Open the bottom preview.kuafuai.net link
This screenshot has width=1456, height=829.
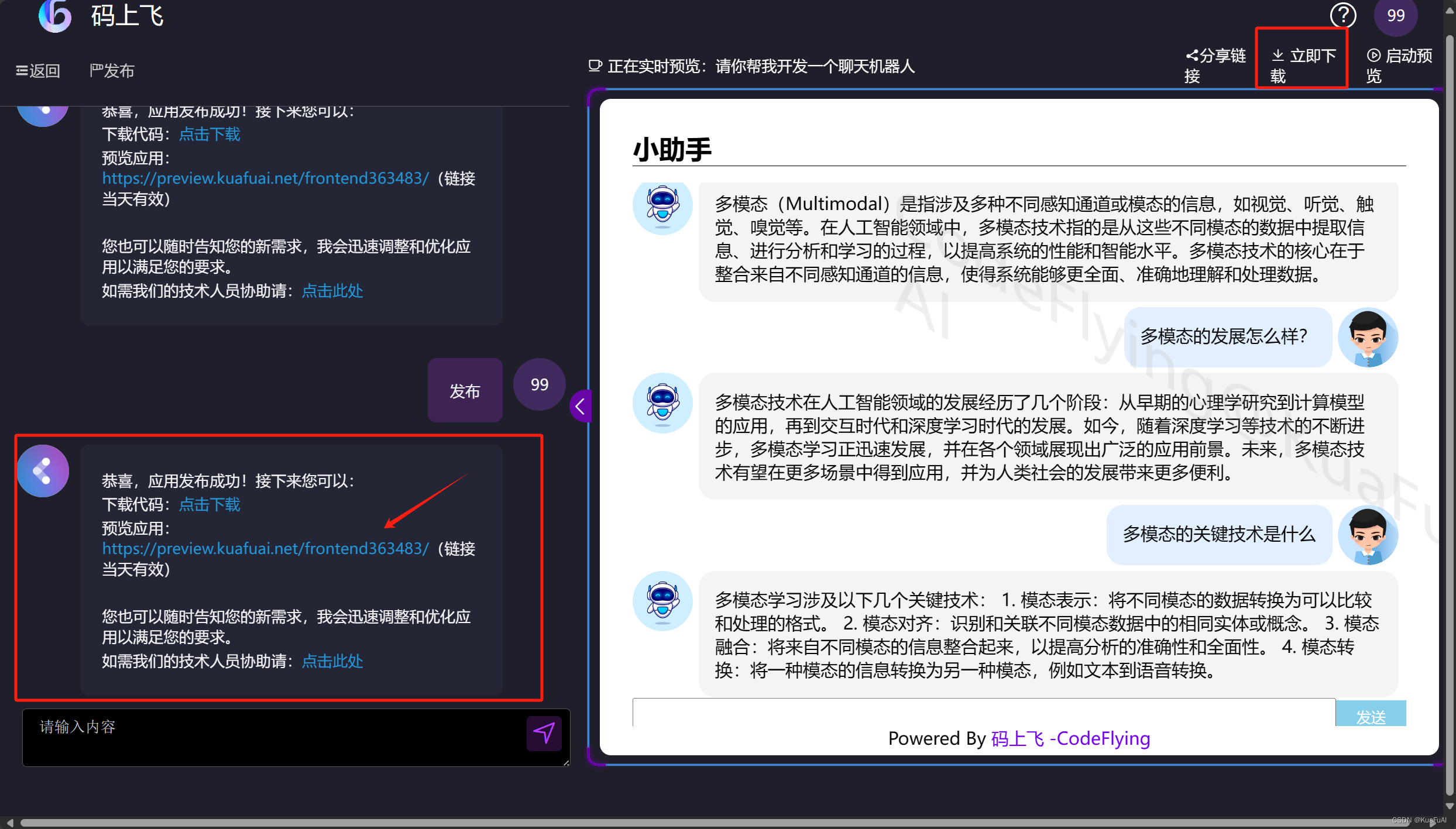266,549
